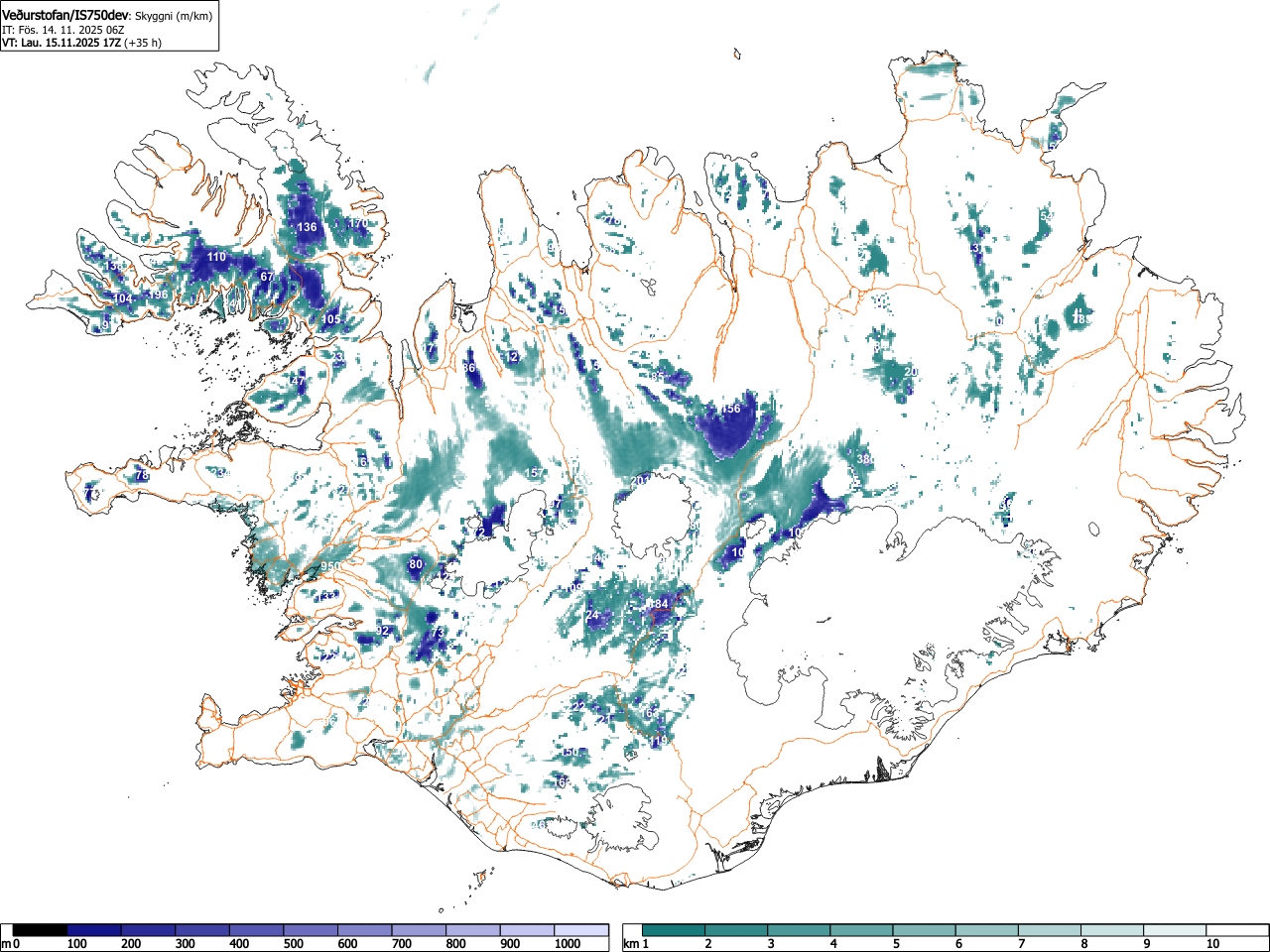Click the '300' tick label on the meter scale

tap(186, 944)
